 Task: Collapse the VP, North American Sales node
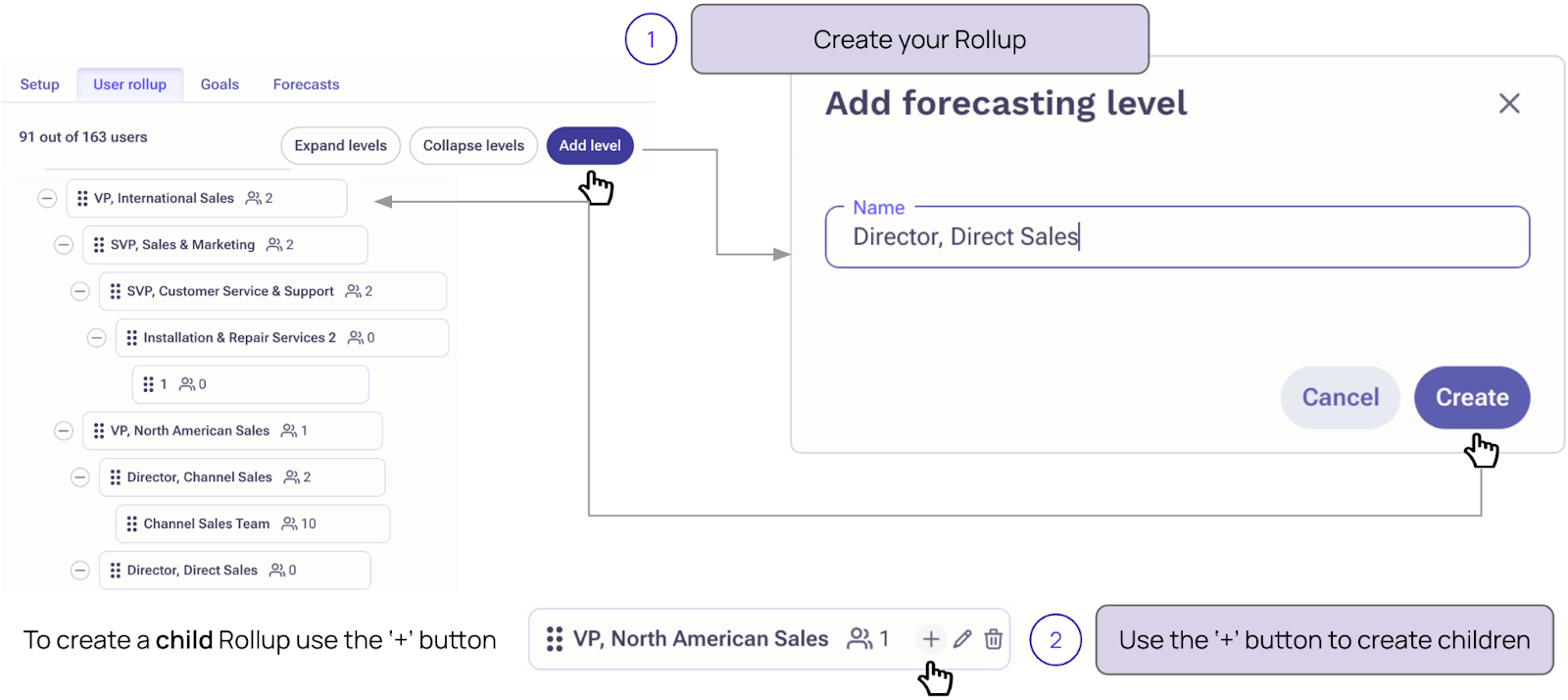64,430
